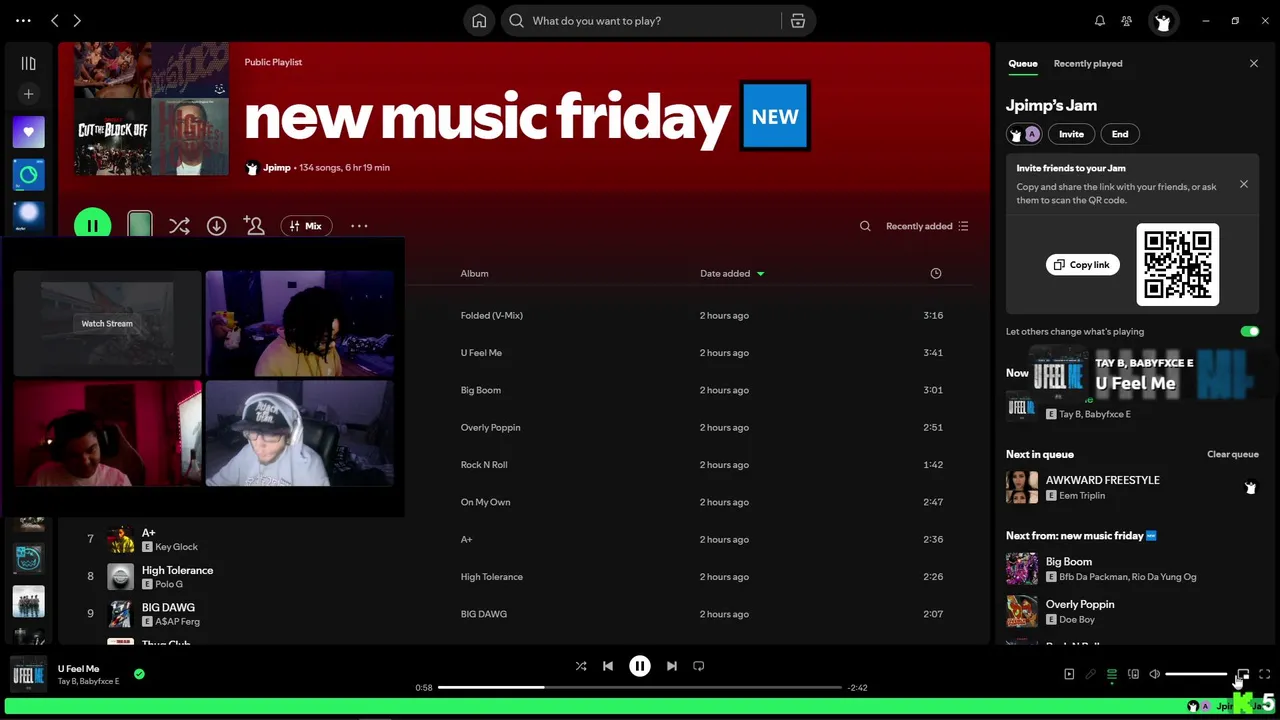Open profile avatar menu

pyautogui.click(x=1162, y=21)
